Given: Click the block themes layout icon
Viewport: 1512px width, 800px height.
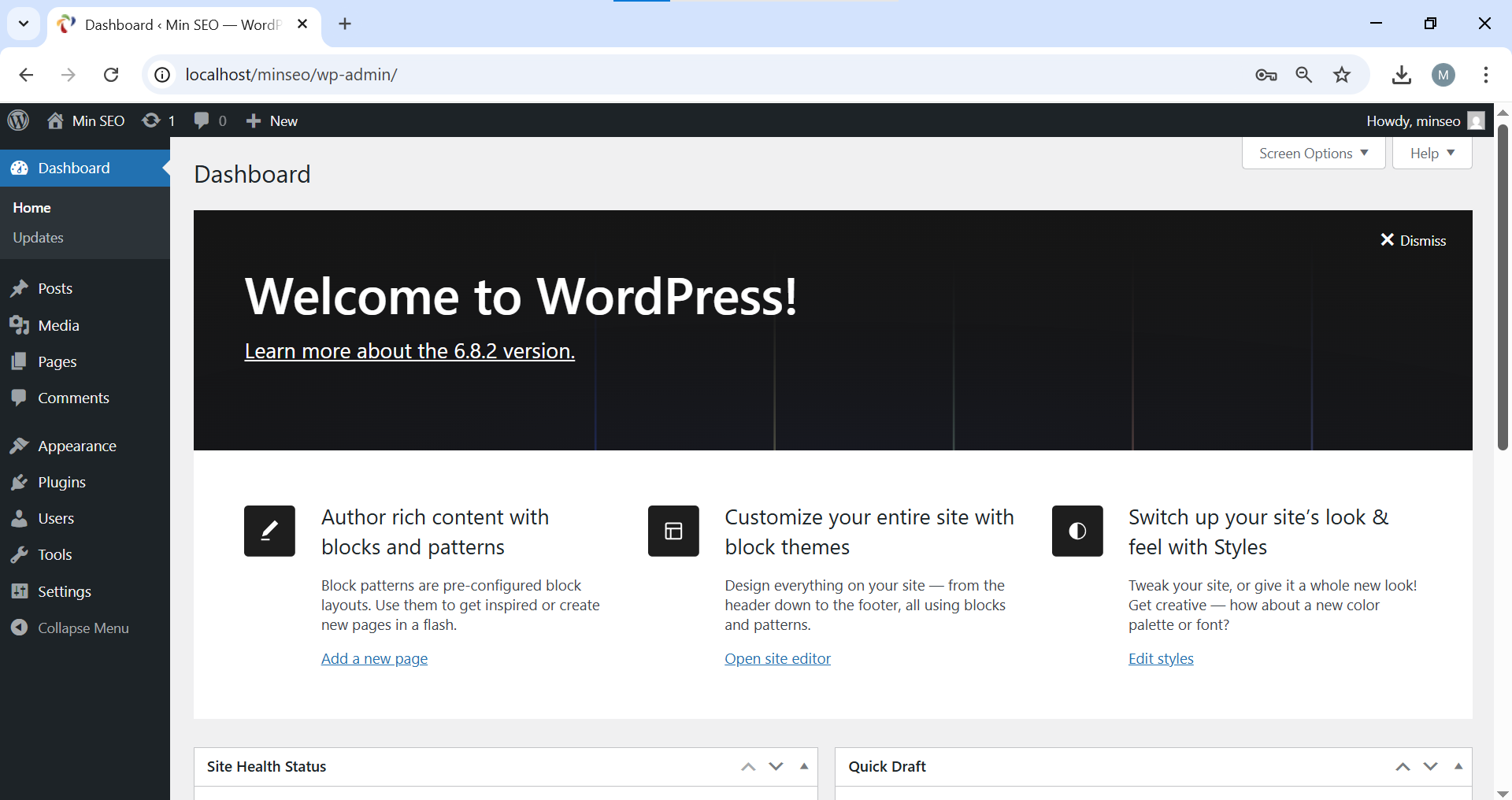Looking at the screenshot, I should 673,531.
